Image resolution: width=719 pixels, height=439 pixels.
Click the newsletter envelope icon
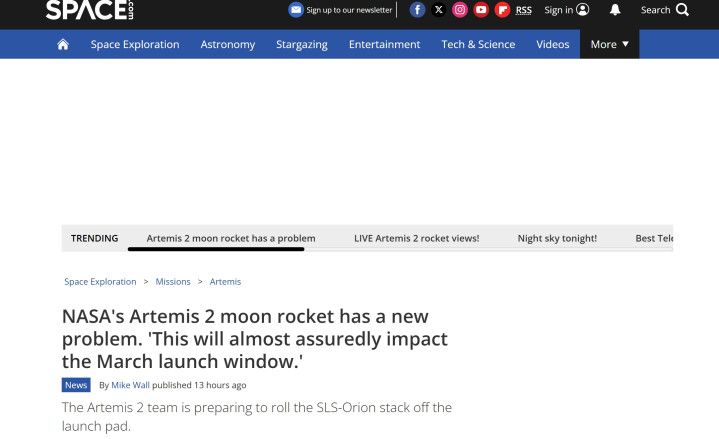coord(296,10)
